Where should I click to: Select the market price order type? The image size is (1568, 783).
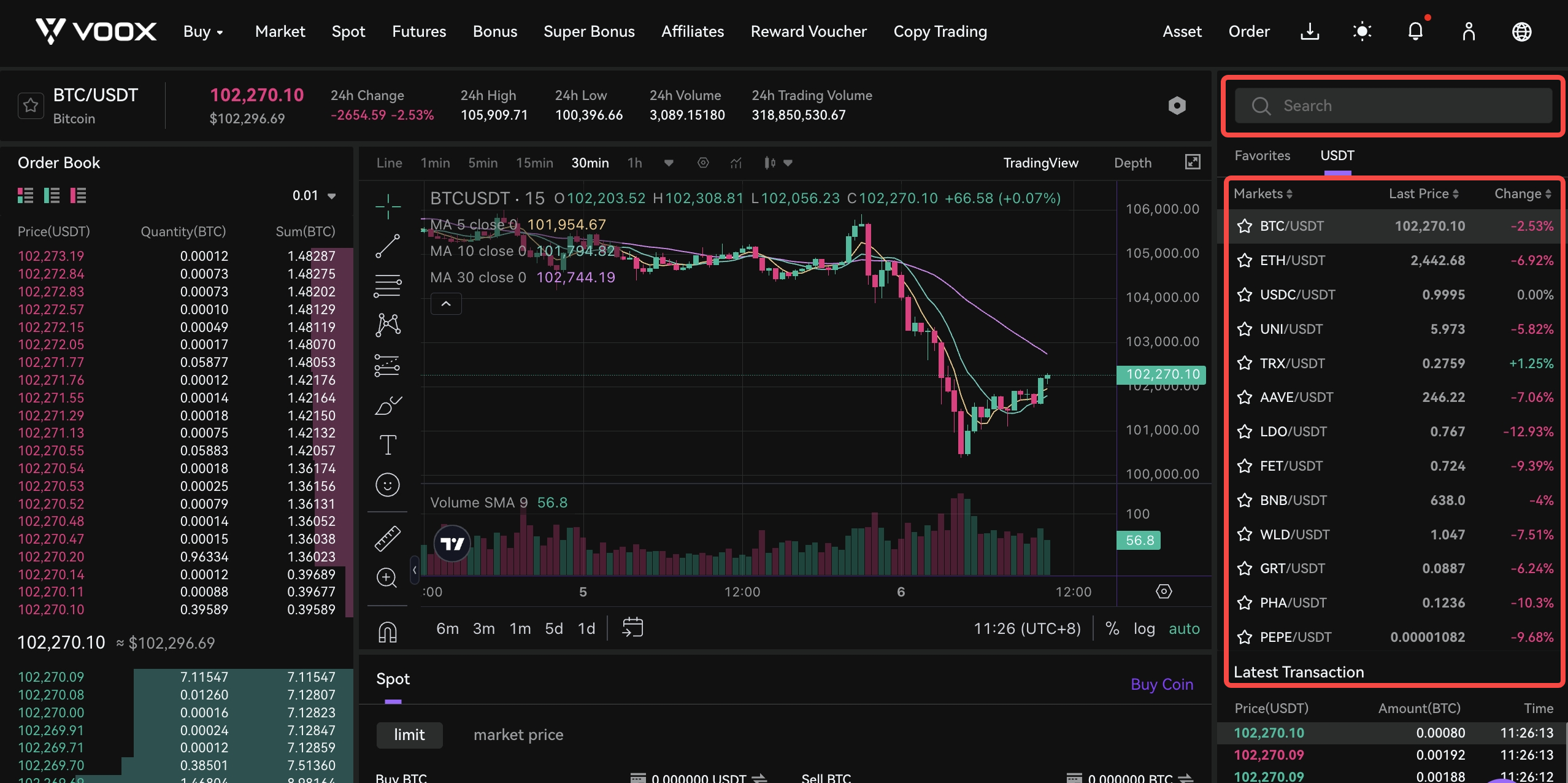(518, 735)
